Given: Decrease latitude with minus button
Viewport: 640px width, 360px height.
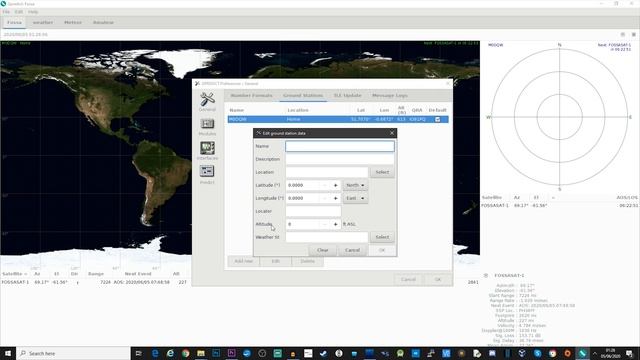Looking at the screenshot, I should [x=325, y=185].
